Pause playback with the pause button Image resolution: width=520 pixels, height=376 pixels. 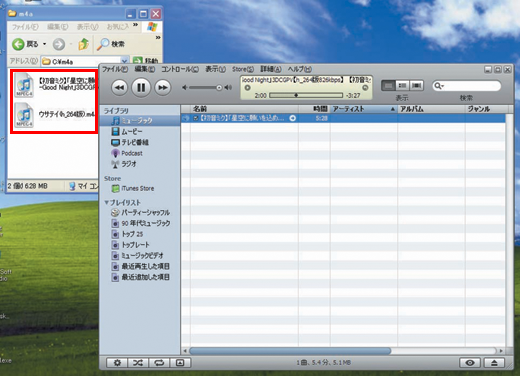[141, 88]
